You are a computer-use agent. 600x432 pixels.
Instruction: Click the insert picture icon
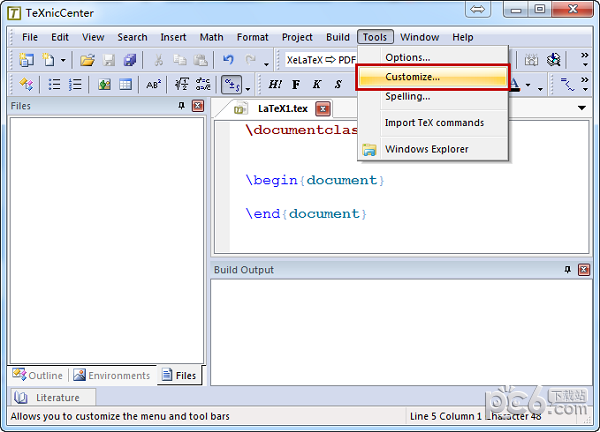click(x=104, y=84)
